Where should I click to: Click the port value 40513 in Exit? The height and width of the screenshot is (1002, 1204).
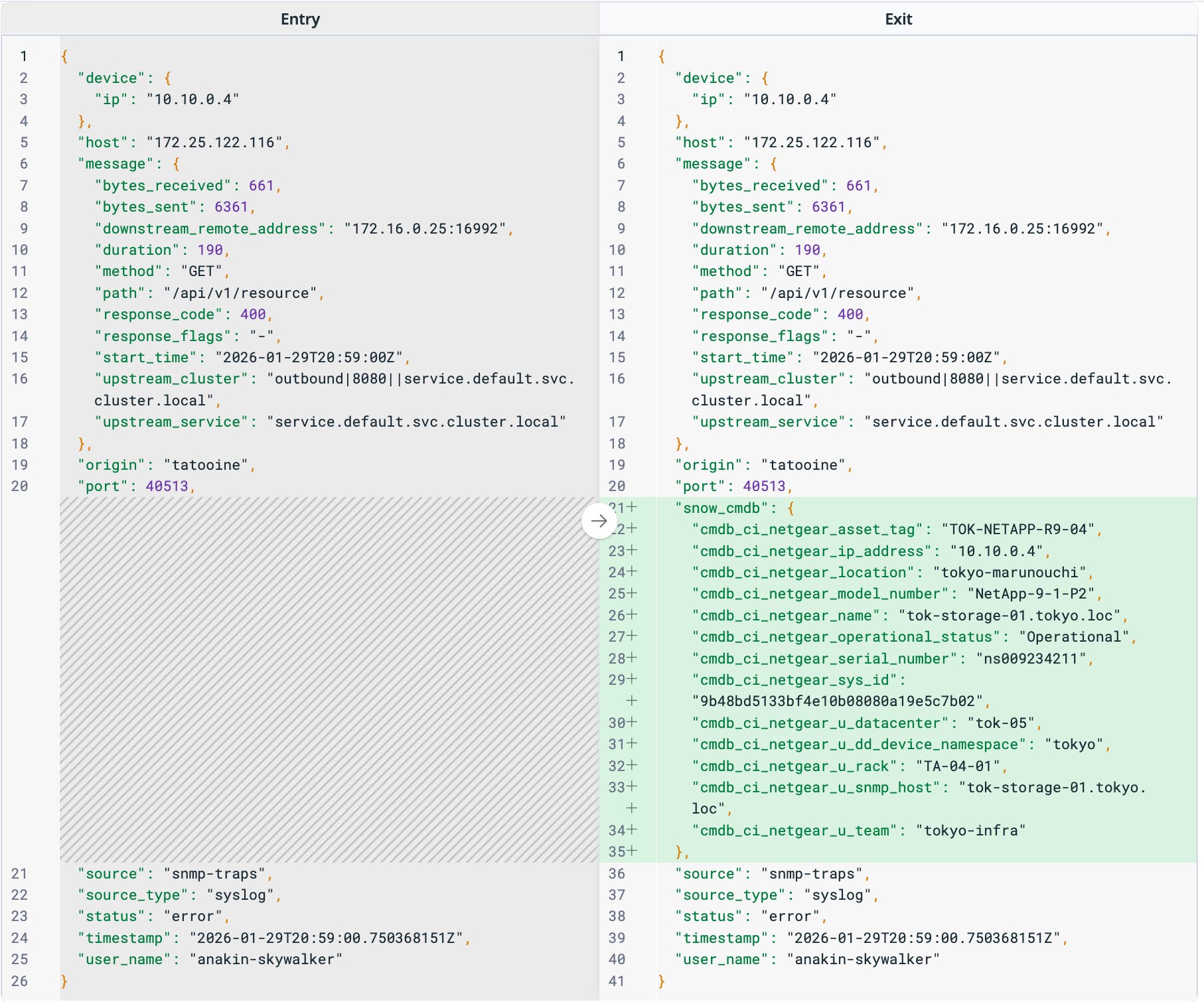click(765, 486)
